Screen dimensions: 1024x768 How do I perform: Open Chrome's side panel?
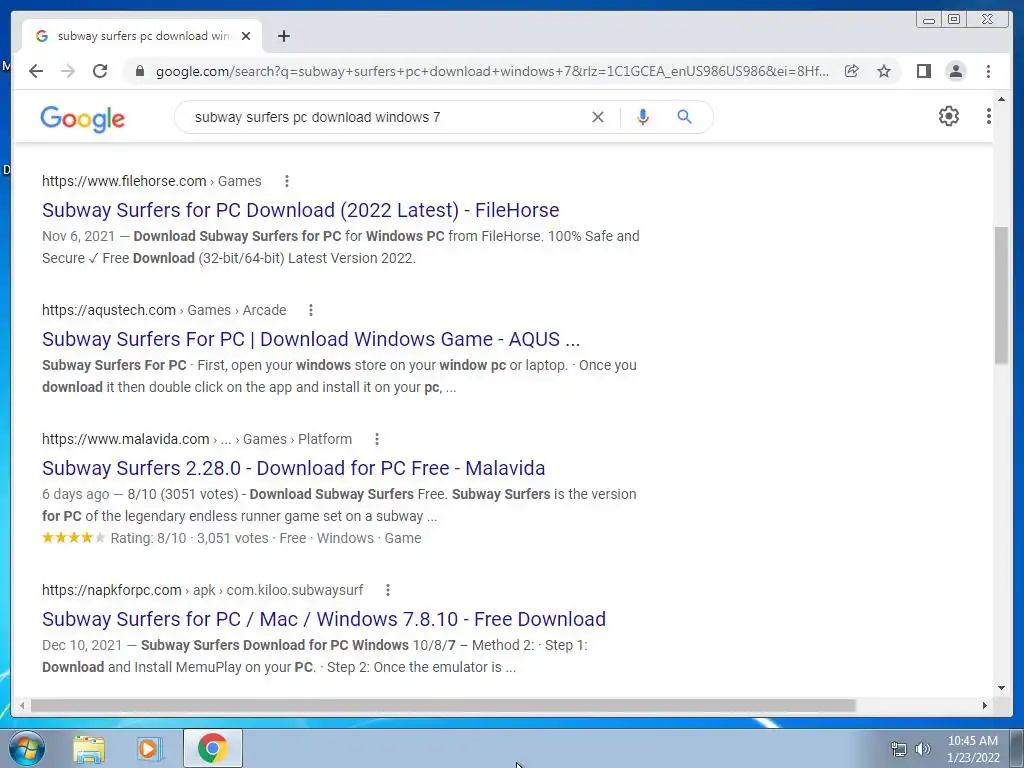[x=923, y=71]
